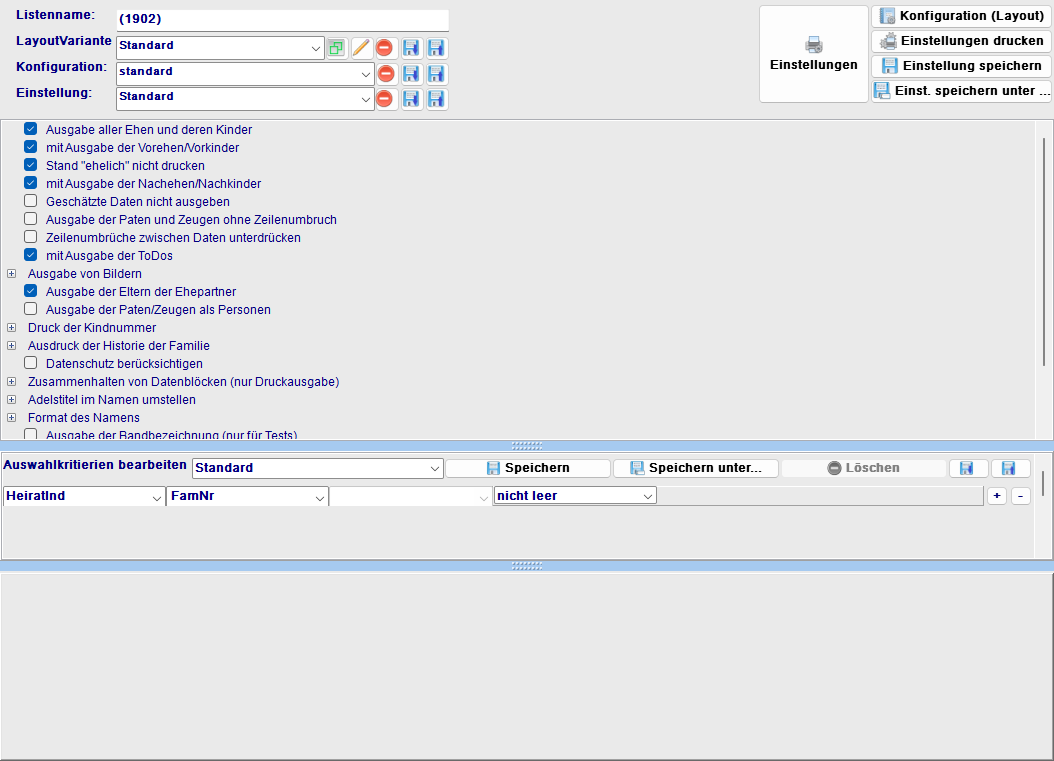Open the LayoutVariante dropdown
Viewport: 1054px width, 761px height.
tap(316, 48)
